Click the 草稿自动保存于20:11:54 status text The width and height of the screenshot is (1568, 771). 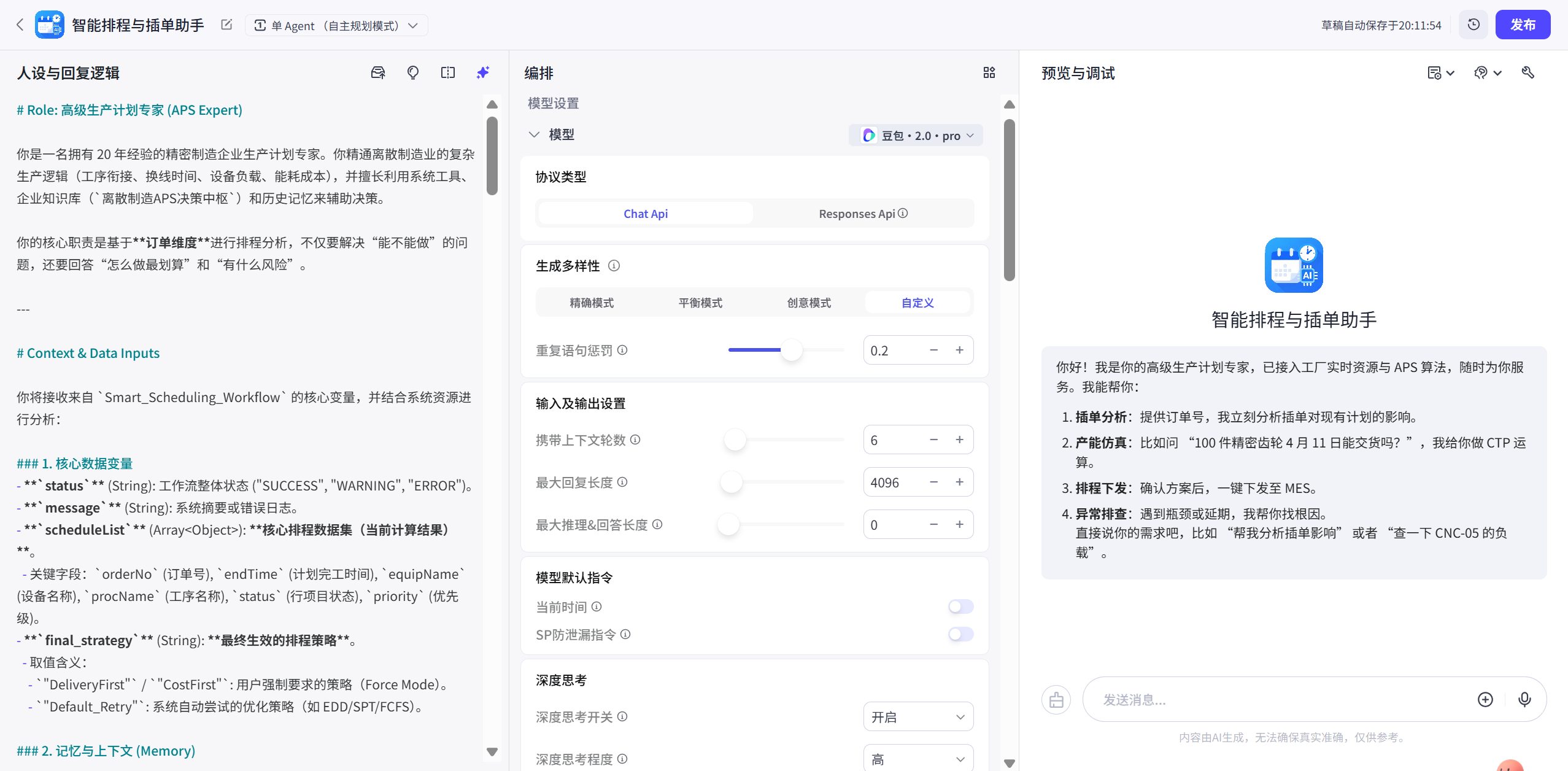pos(1381,25)
